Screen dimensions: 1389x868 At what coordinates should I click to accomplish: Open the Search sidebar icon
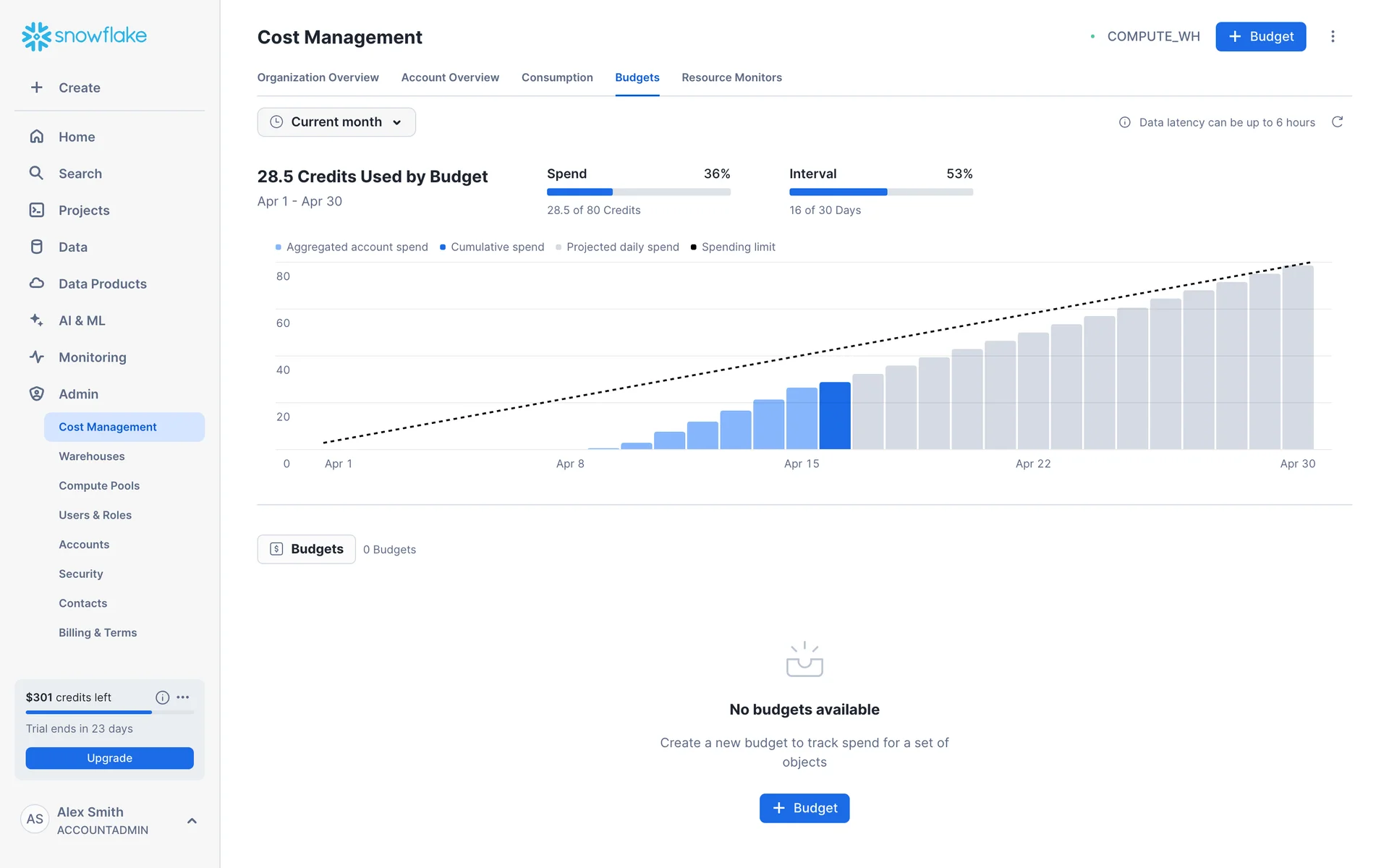point(36,173)
